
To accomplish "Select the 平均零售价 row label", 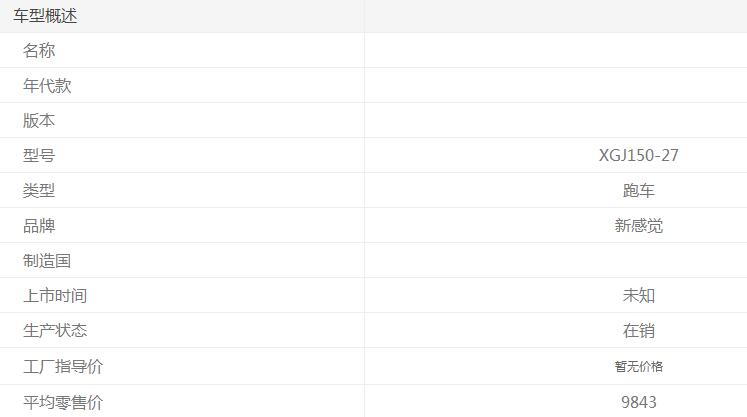I will coord(63,402).
